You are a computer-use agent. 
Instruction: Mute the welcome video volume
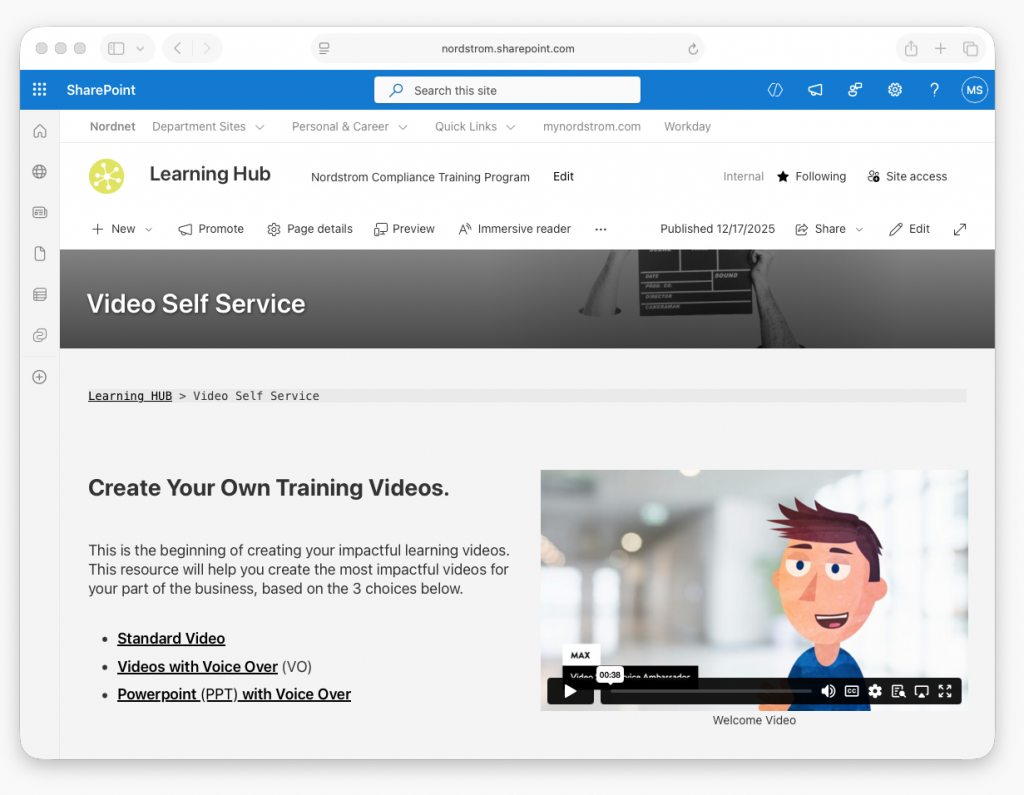[x=828, y=691]
